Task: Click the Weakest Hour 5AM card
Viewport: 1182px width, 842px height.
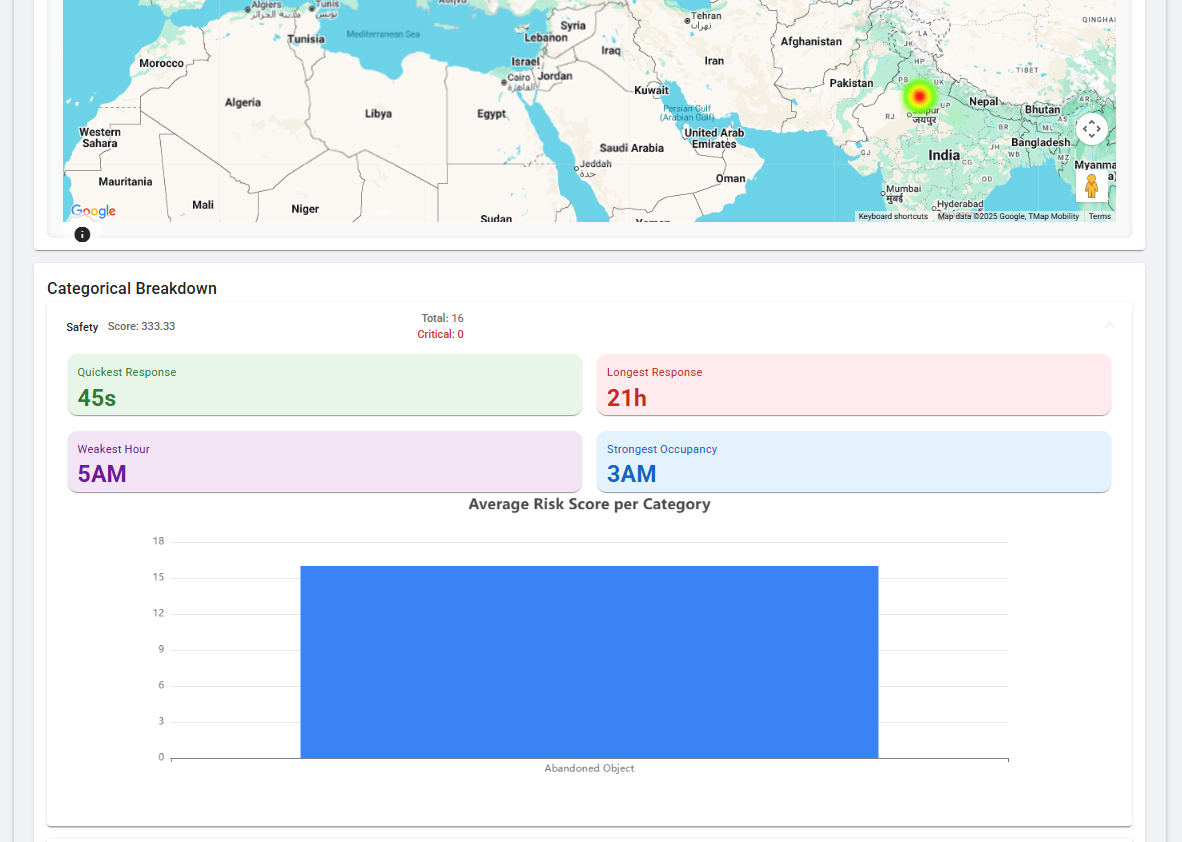Action: (325, 461)
